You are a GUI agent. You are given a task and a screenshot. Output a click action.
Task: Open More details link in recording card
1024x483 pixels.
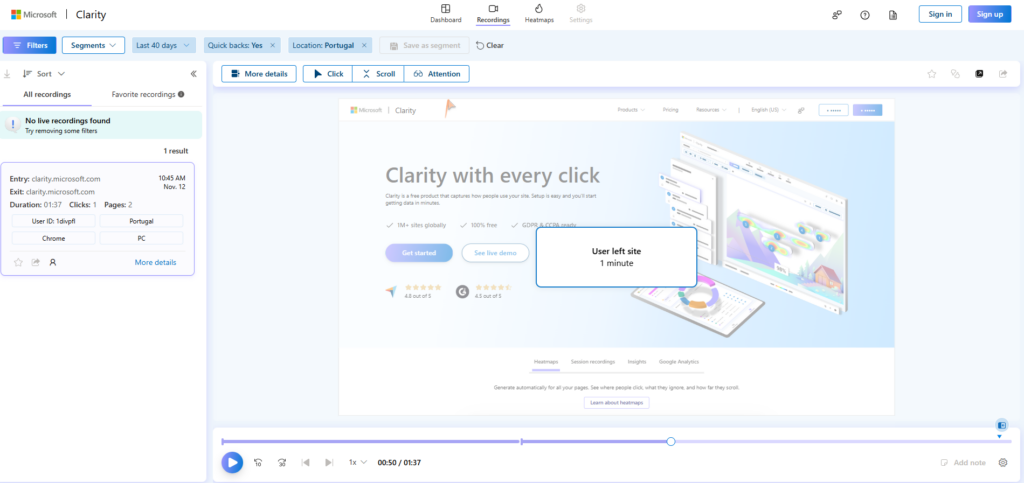pos(155,262)
